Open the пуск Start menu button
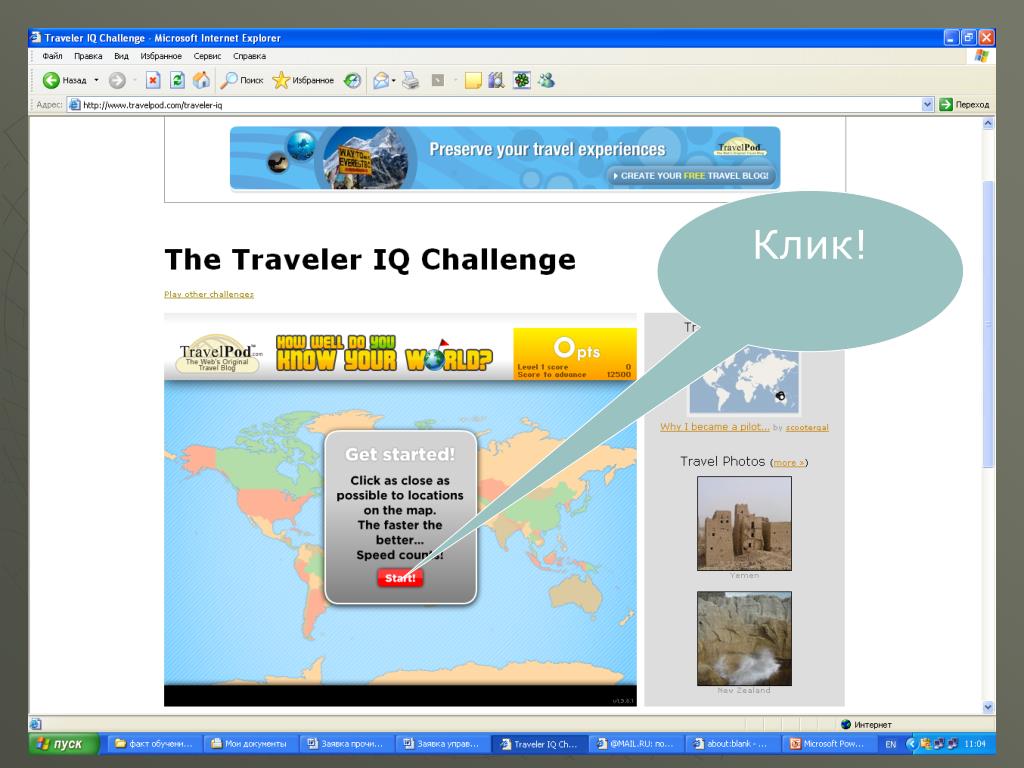 tap(63, 744)
